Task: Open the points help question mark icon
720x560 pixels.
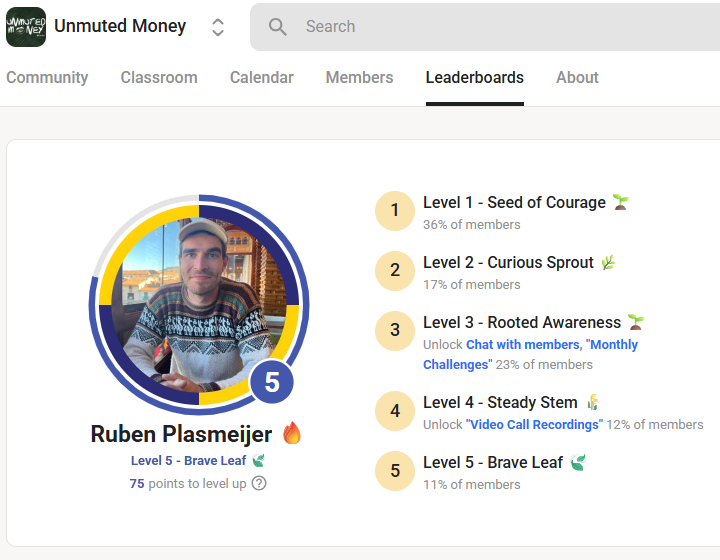Action: pos(259,483)
